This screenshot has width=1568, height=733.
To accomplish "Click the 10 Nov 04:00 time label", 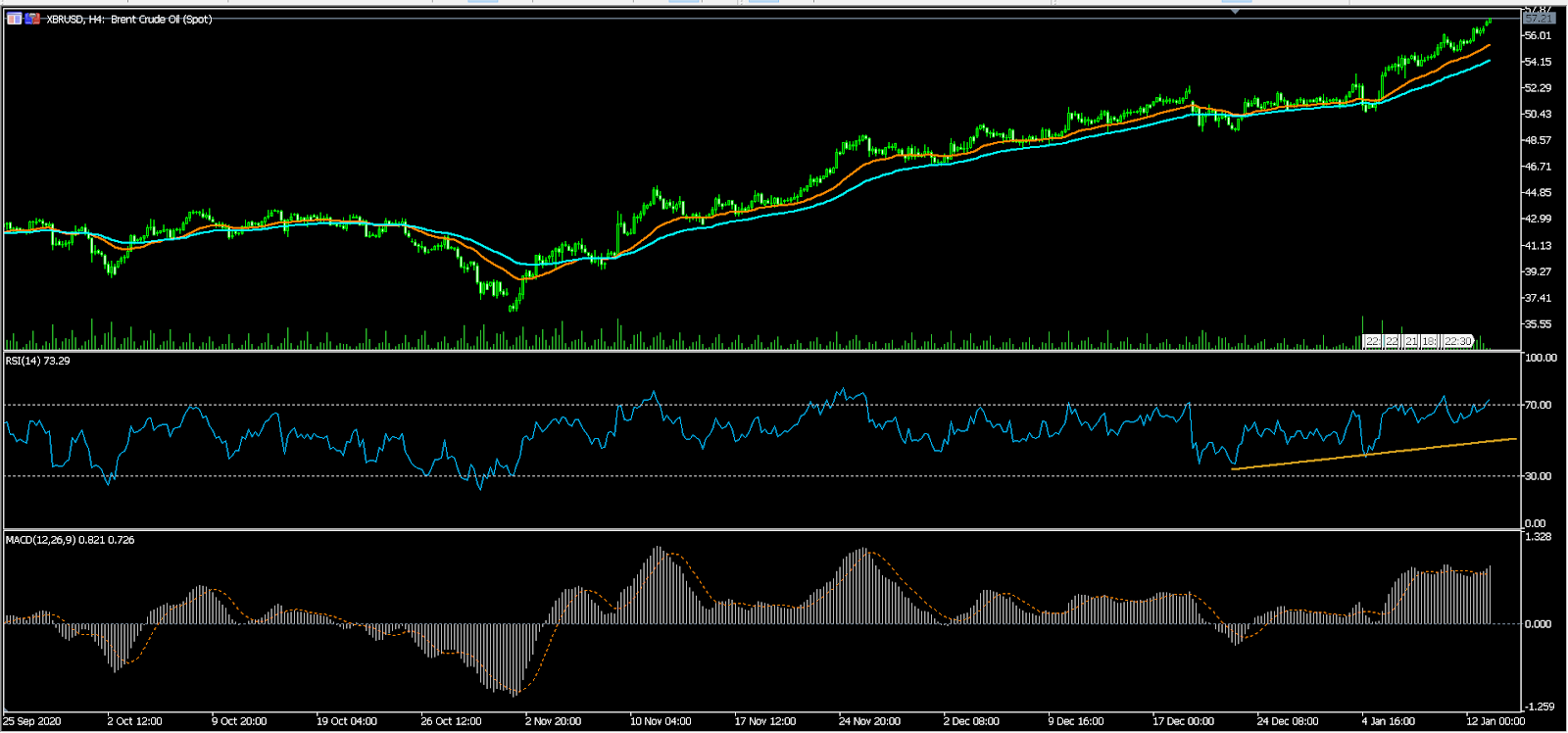I will pyautogui.click(x=661, y=722).
